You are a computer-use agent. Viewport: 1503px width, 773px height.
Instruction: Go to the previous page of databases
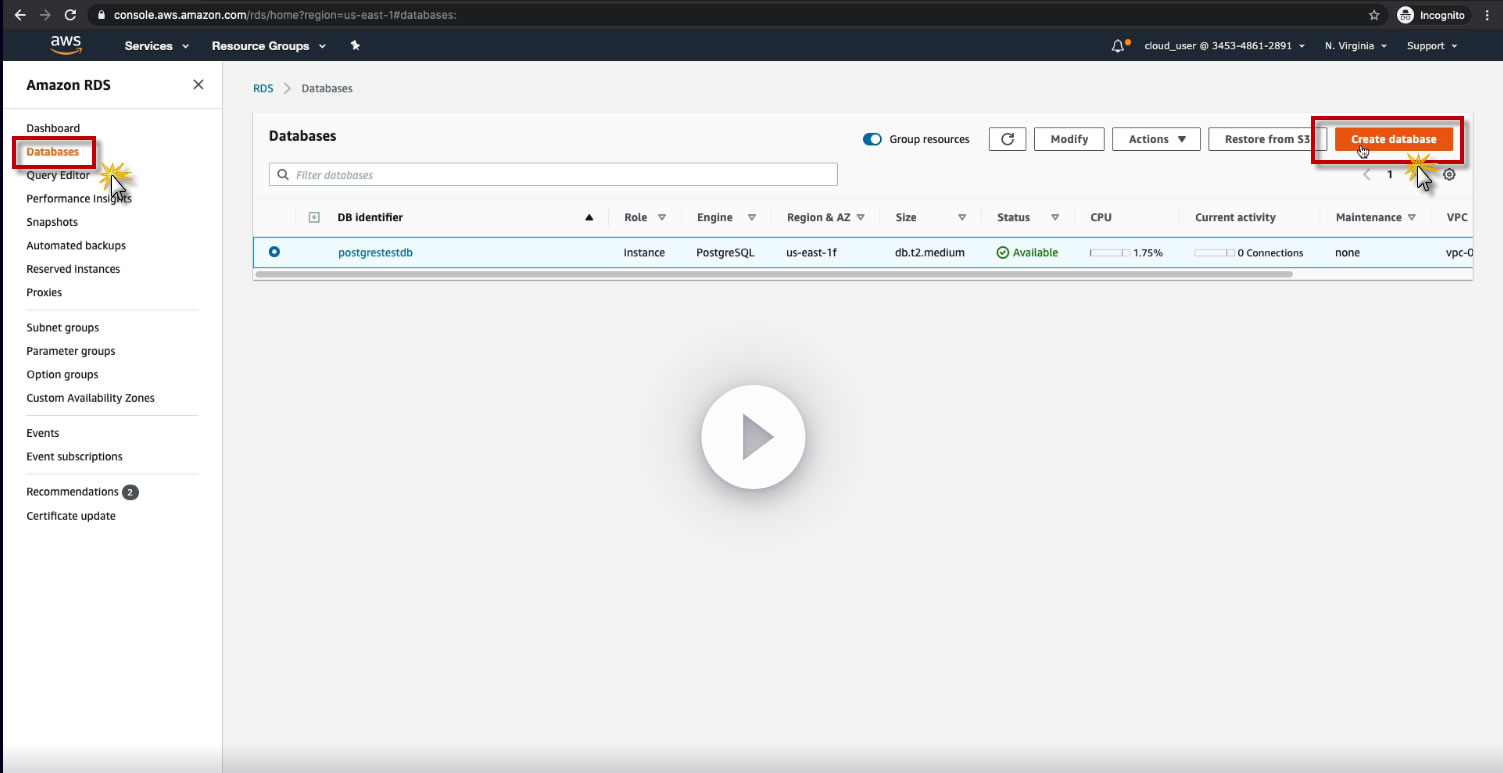[x=1367, y=174]
